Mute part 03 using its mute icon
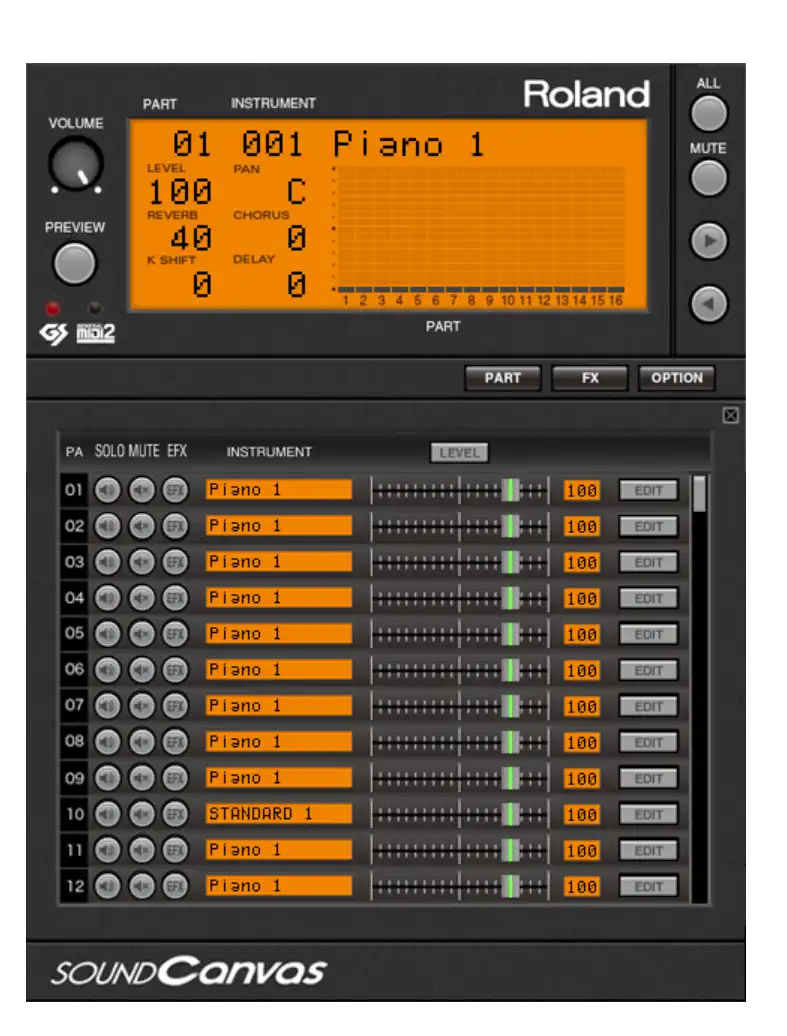This screenshot has height=1036, width=787. click(x=142, y=562)
